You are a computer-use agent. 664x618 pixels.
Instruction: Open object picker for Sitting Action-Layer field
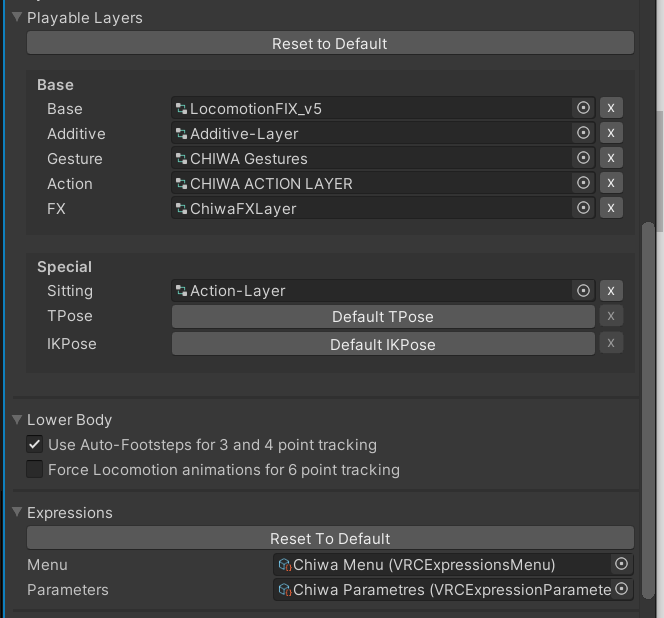(583, 291)
